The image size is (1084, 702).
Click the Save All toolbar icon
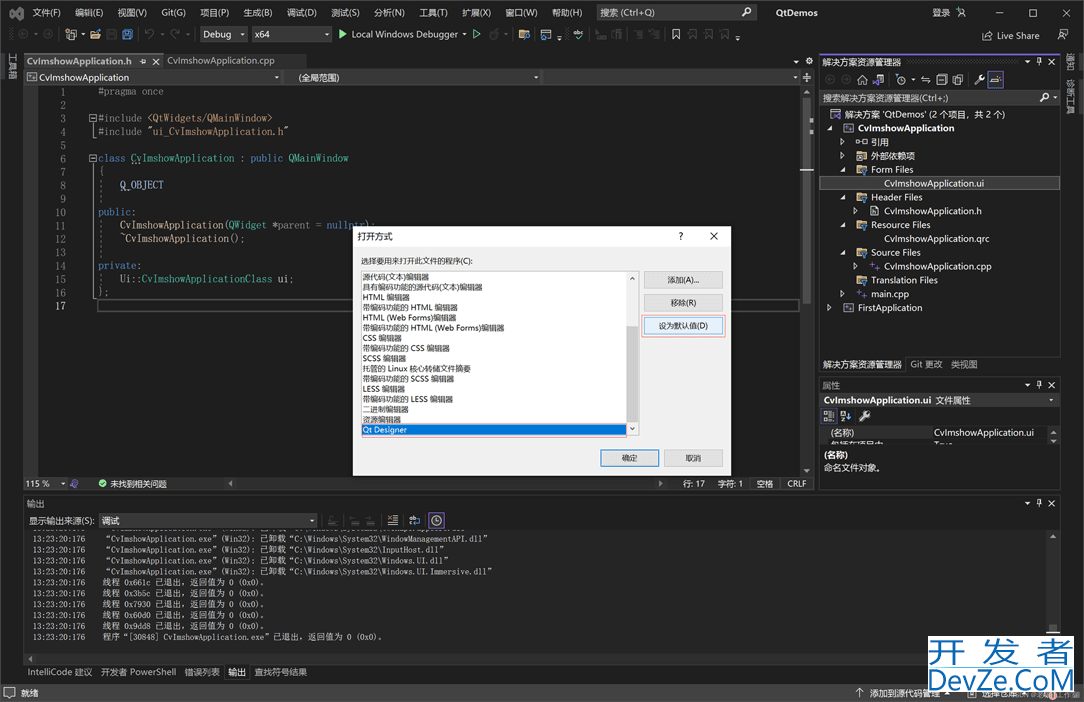pyautogui.click(x=127, y=34)
